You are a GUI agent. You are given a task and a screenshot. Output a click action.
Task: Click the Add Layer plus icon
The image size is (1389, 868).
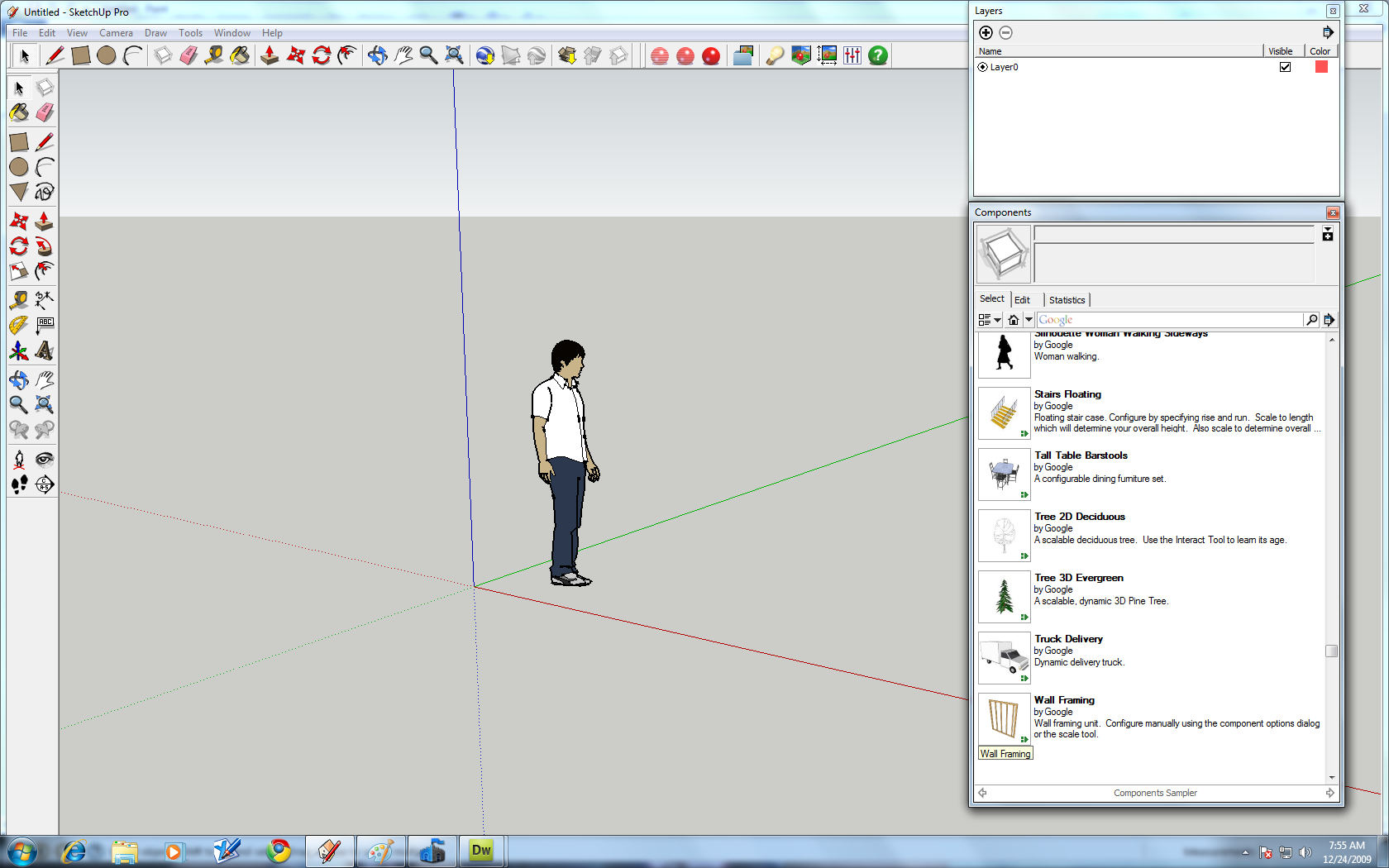986,32
